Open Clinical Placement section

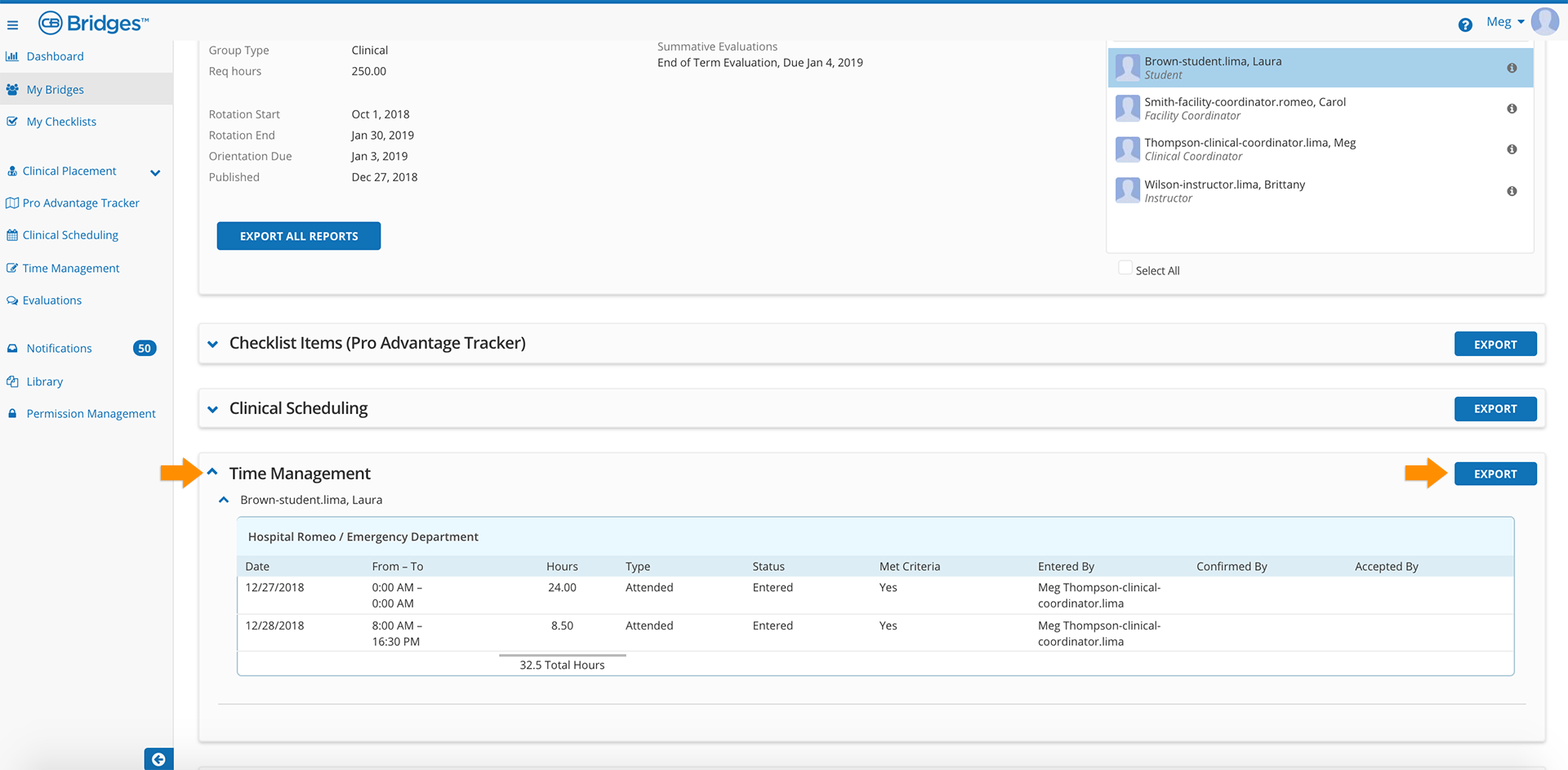(x=69, y=171)
